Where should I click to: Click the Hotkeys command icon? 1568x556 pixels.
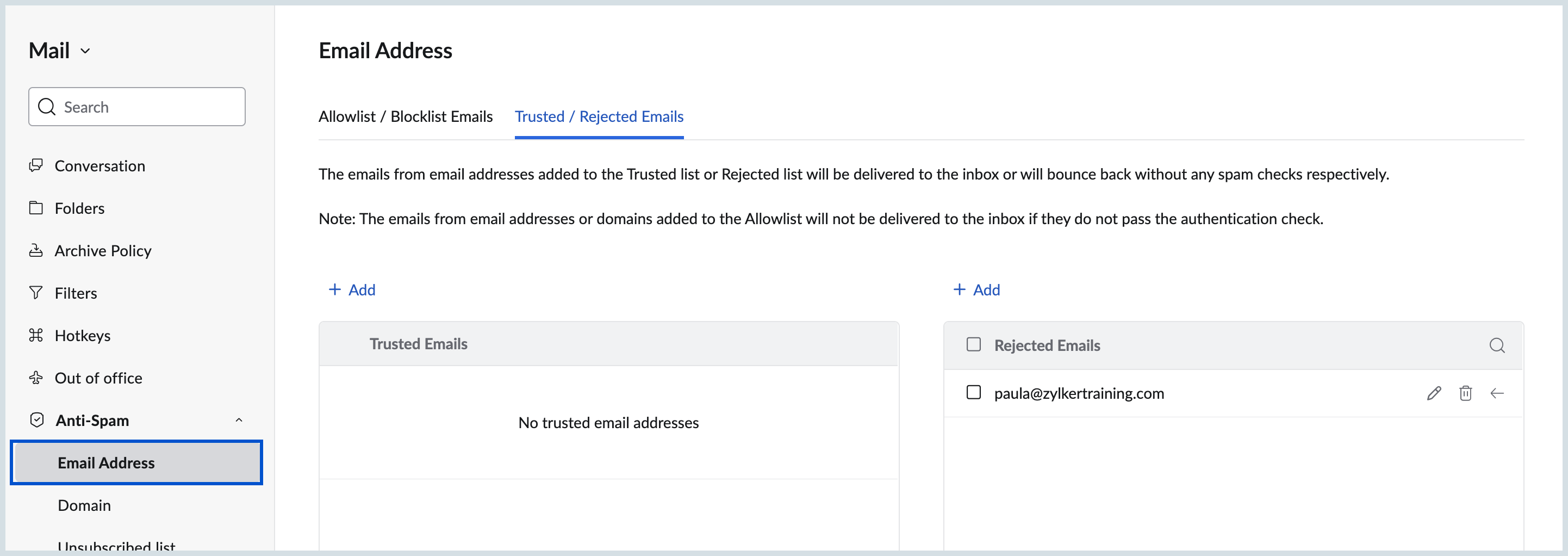(x=36, y=335)
